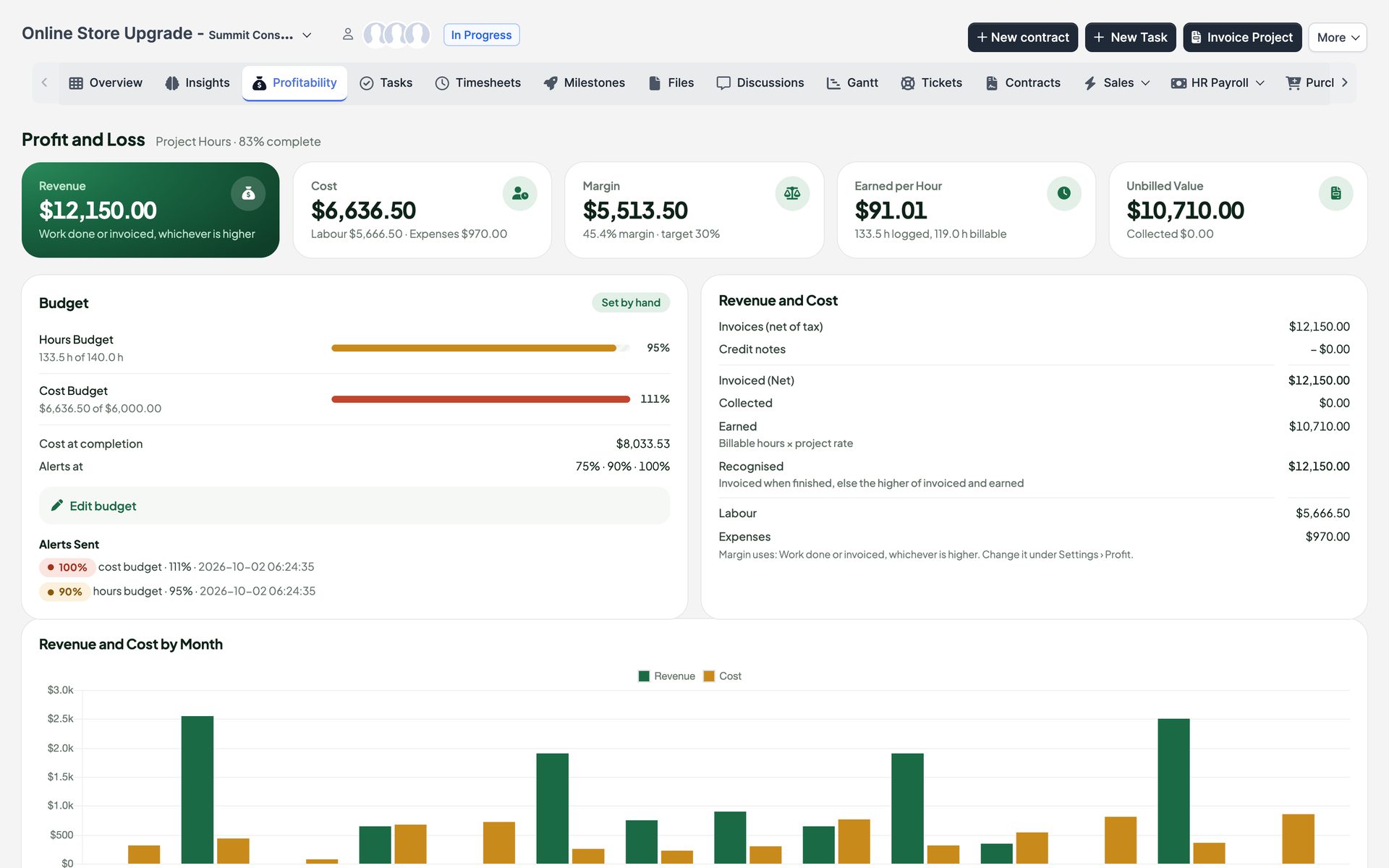Click the Discussions chat bubble icon

[723, 83]
